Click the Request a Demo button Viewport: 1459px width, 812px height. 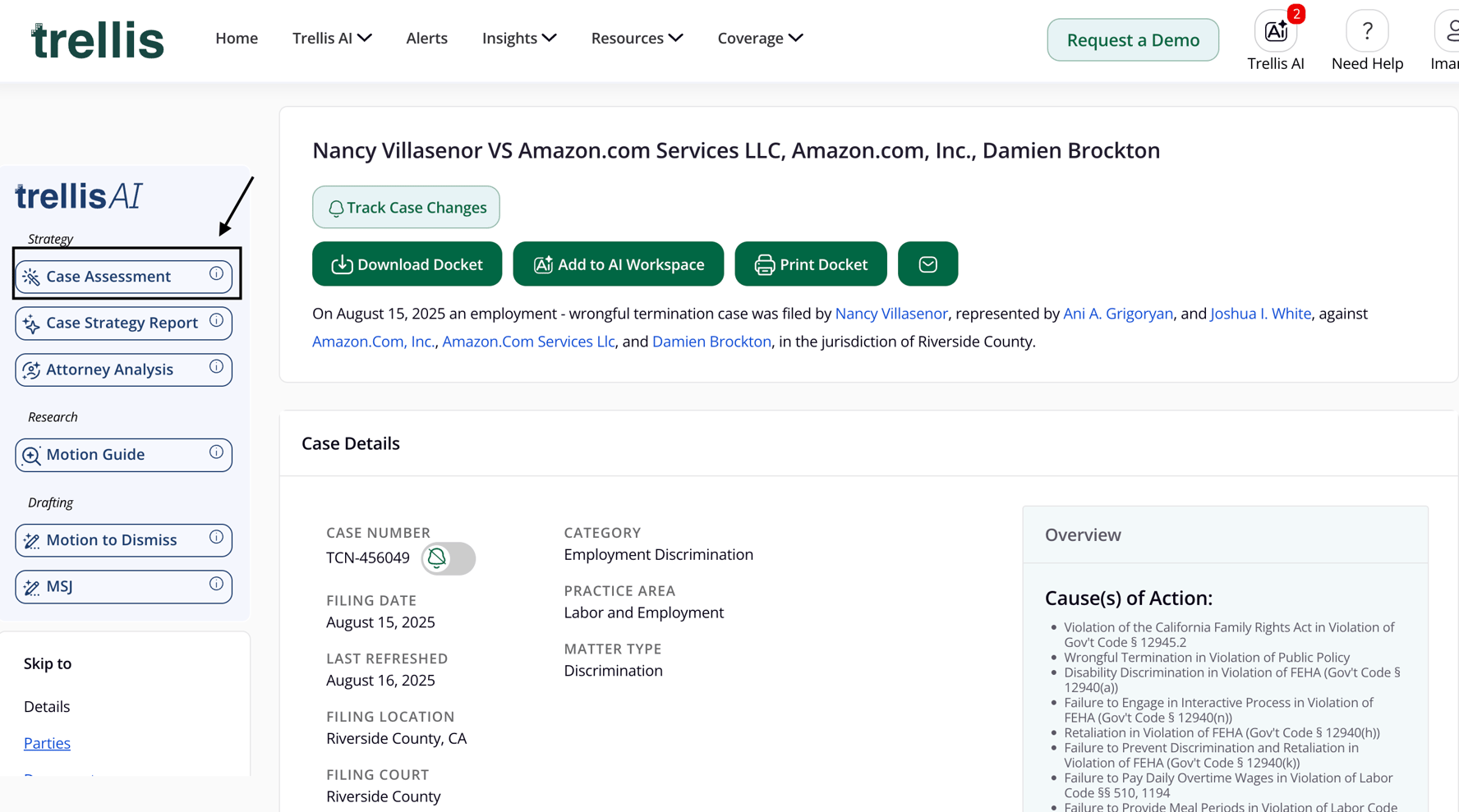1133,39
